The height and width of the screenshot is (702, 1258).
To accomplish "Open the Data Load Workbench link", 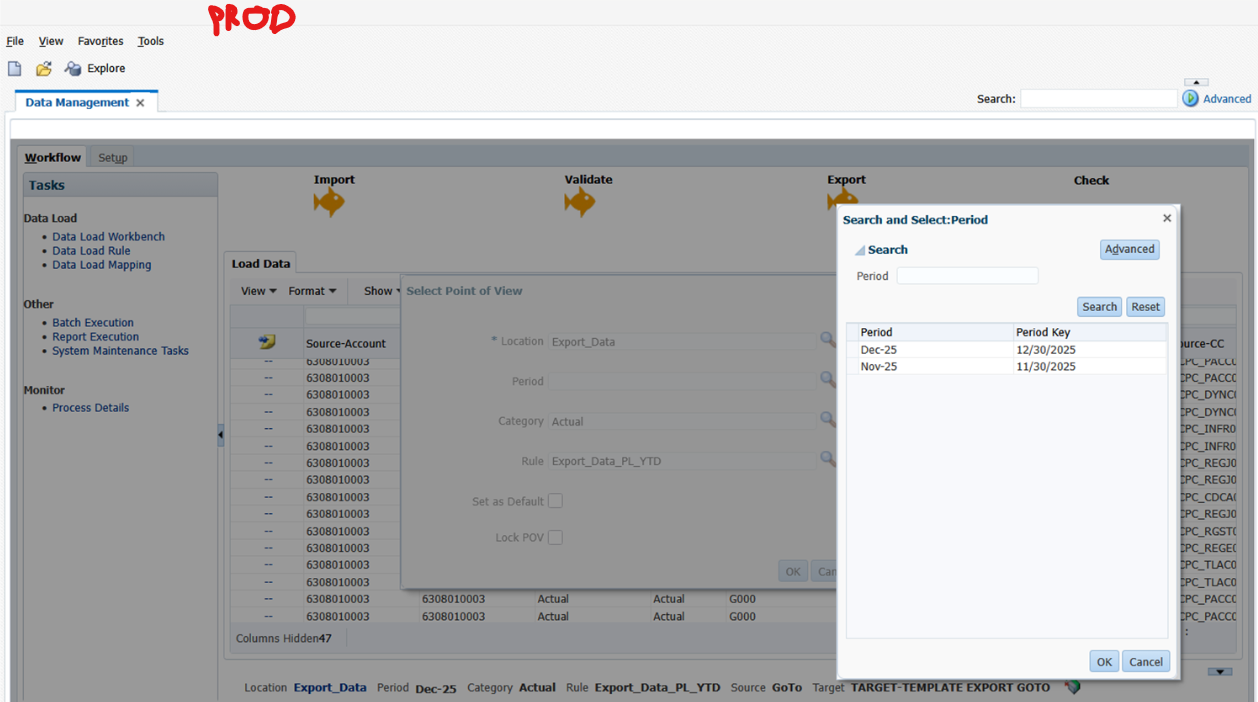I will (x=109, y=237).
